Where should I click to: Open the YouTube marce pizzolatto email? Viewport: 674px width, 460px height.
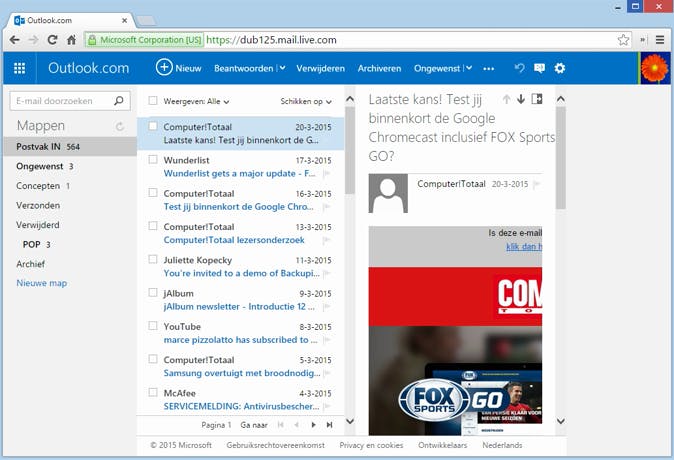(241, 333)
